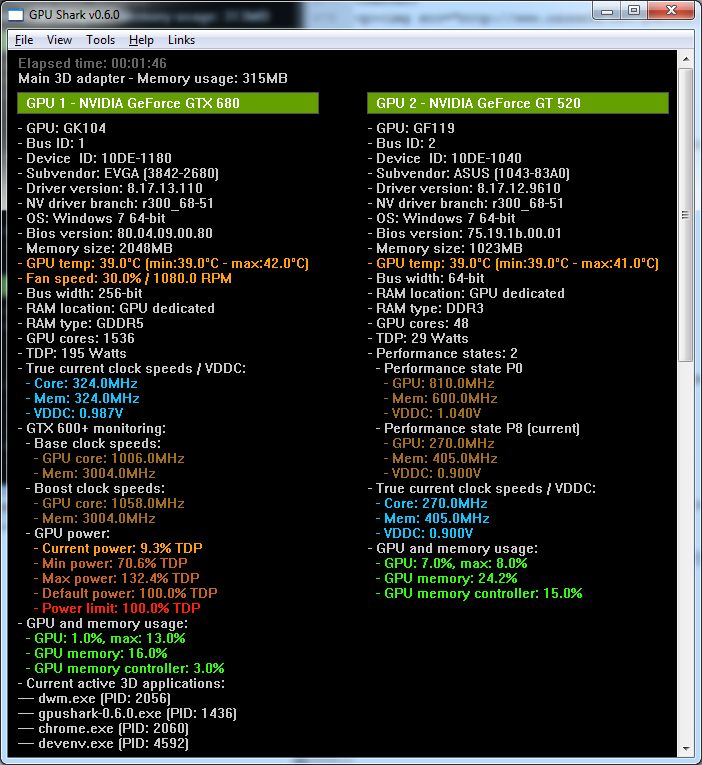Click Device ID: 10DE-1040 line
Viewport: 702px width, 765px height.
[x=445, y=159]
